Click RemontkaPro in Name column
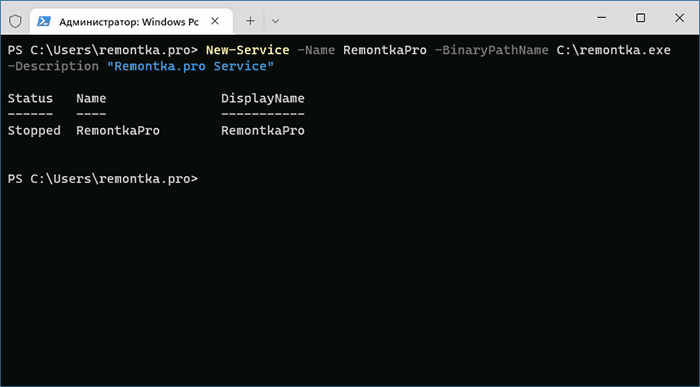The image size is (700, 387). click(x=118, y=130)
